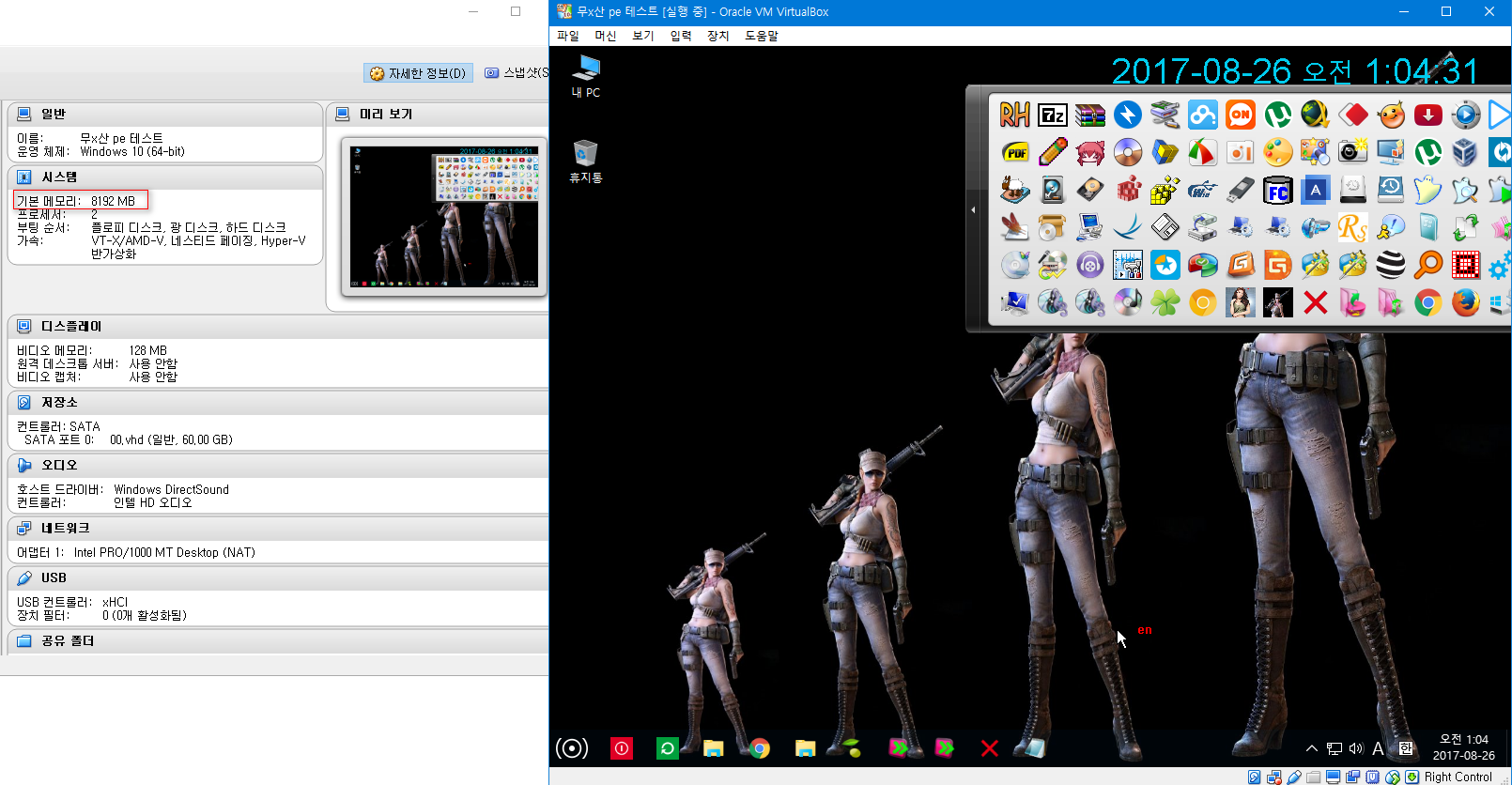Open the 장치 menu
This screenshot has height=785, width=1512.
tap(718, 36)
